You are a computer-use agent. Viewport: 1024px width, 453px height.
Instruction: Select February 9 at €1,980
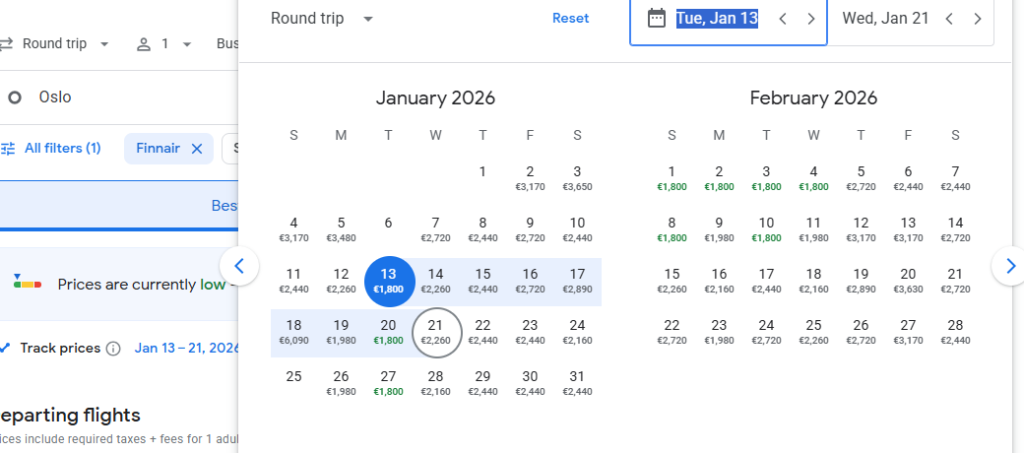click(x=719, y=229)
